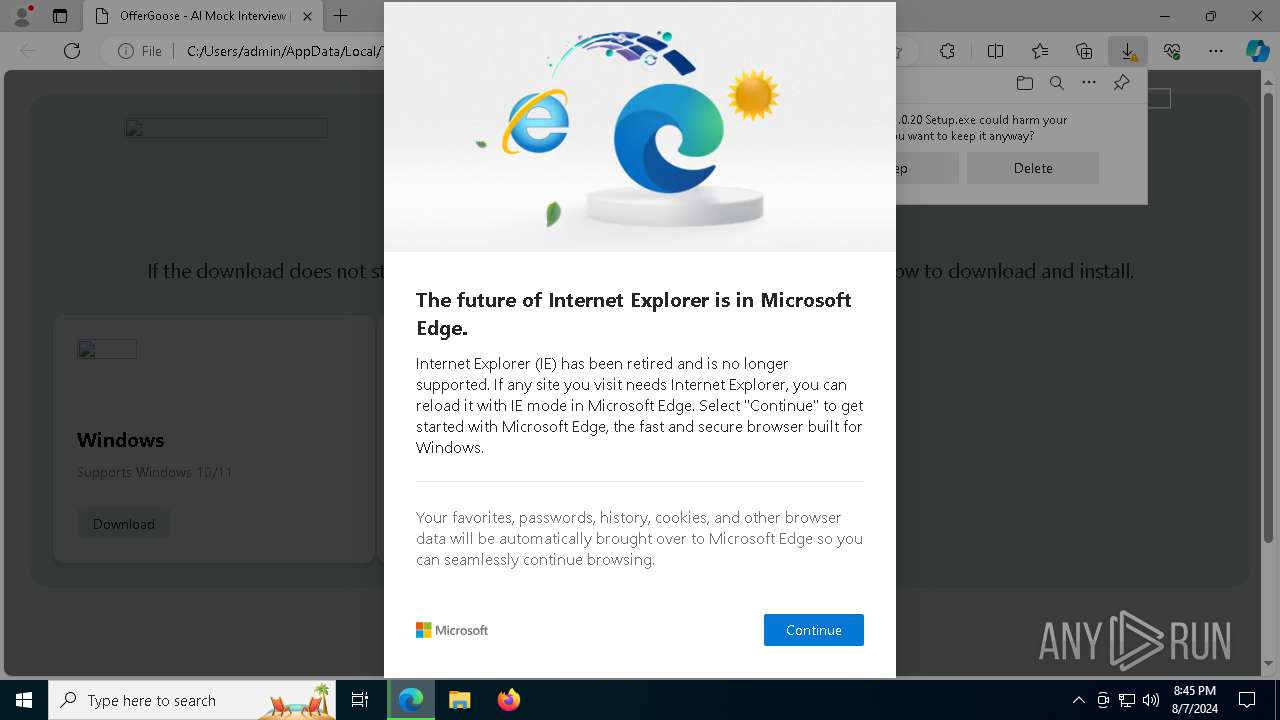Open Collections in the toolbar
Image resolution: width=1280 pixels, height=720 pixels.
click(1084, 51)
